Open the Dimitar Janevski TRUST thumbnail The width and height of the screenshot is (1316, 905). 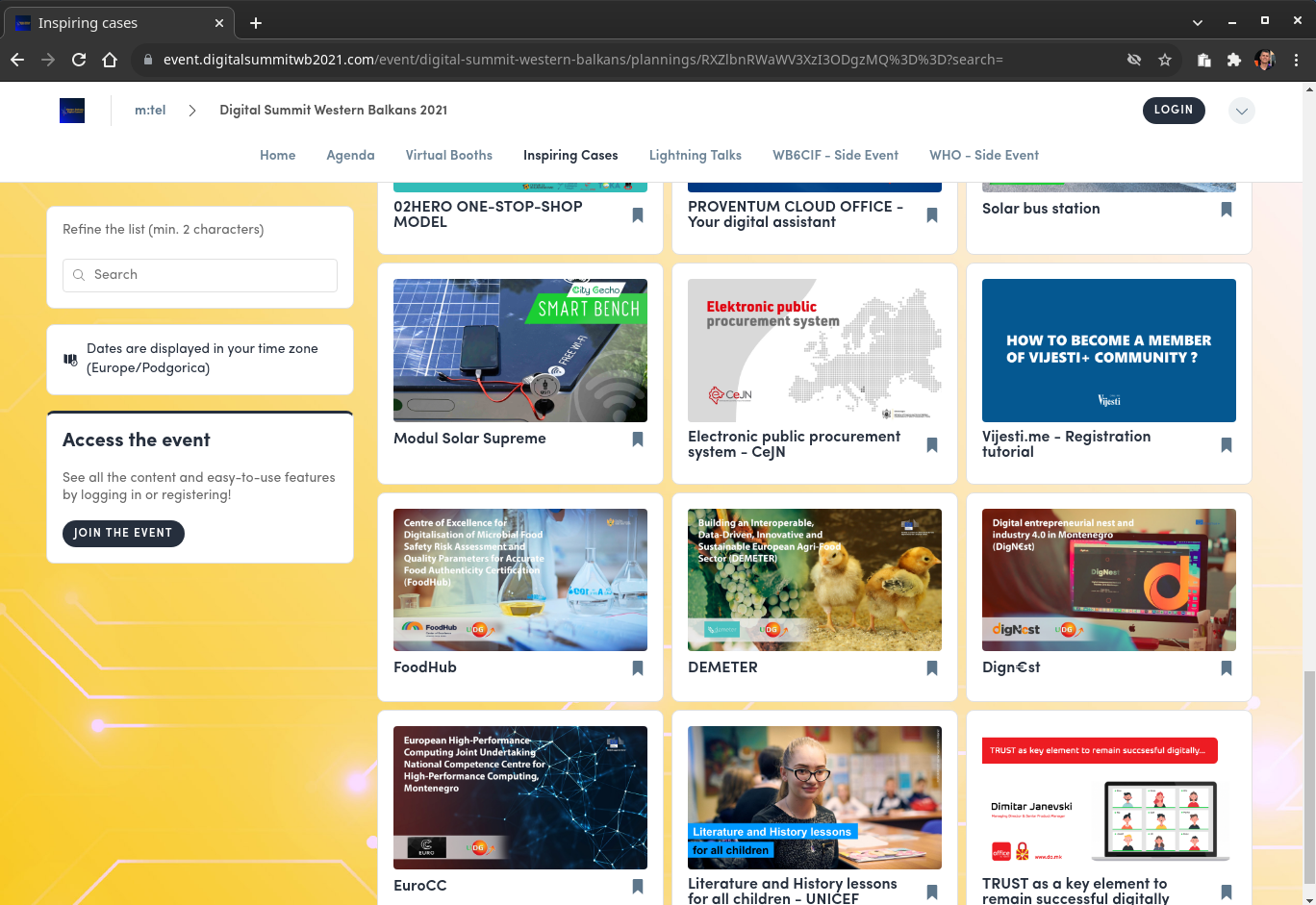click(1109, 798)
